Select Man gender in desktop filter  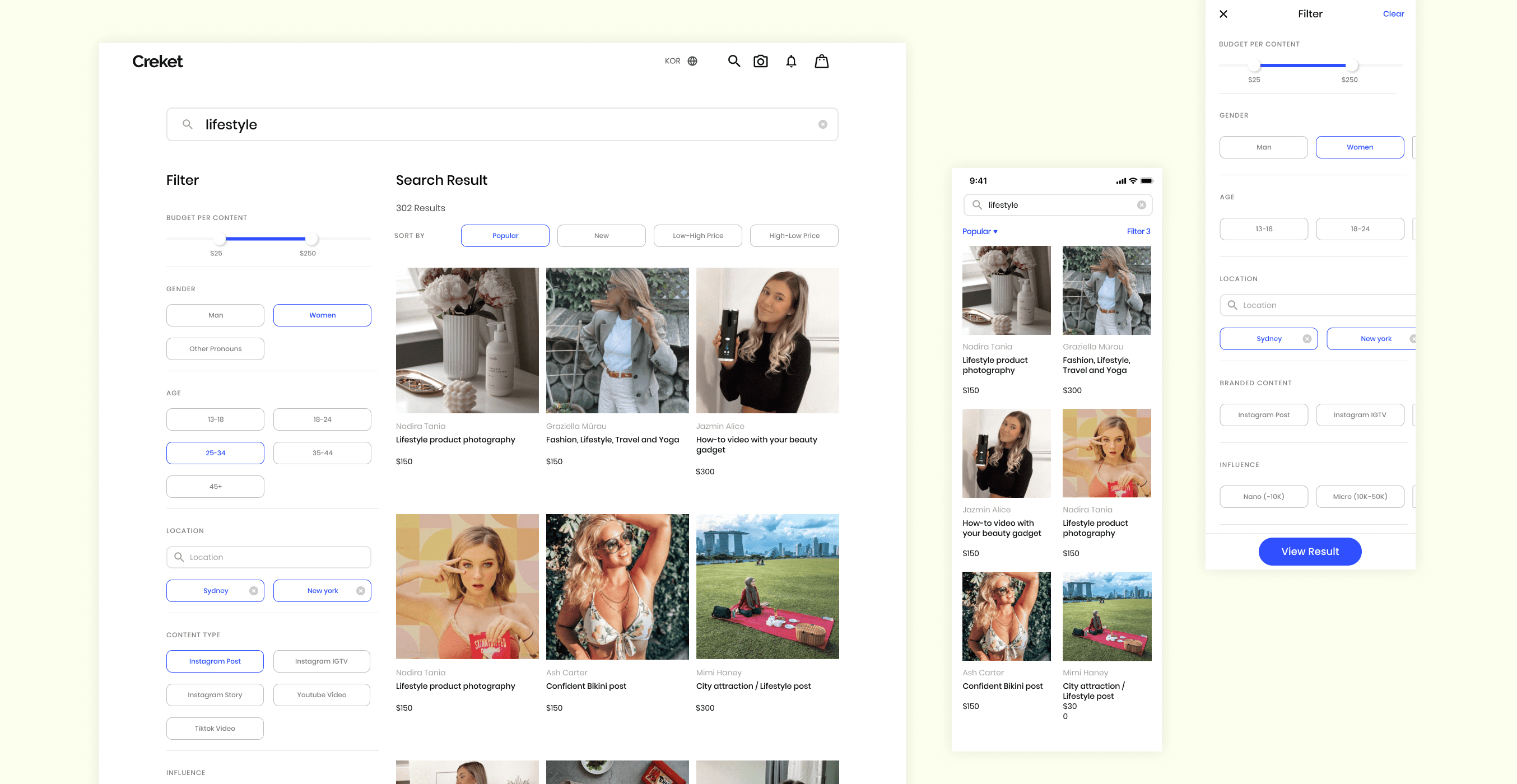[x=216, y=315]
